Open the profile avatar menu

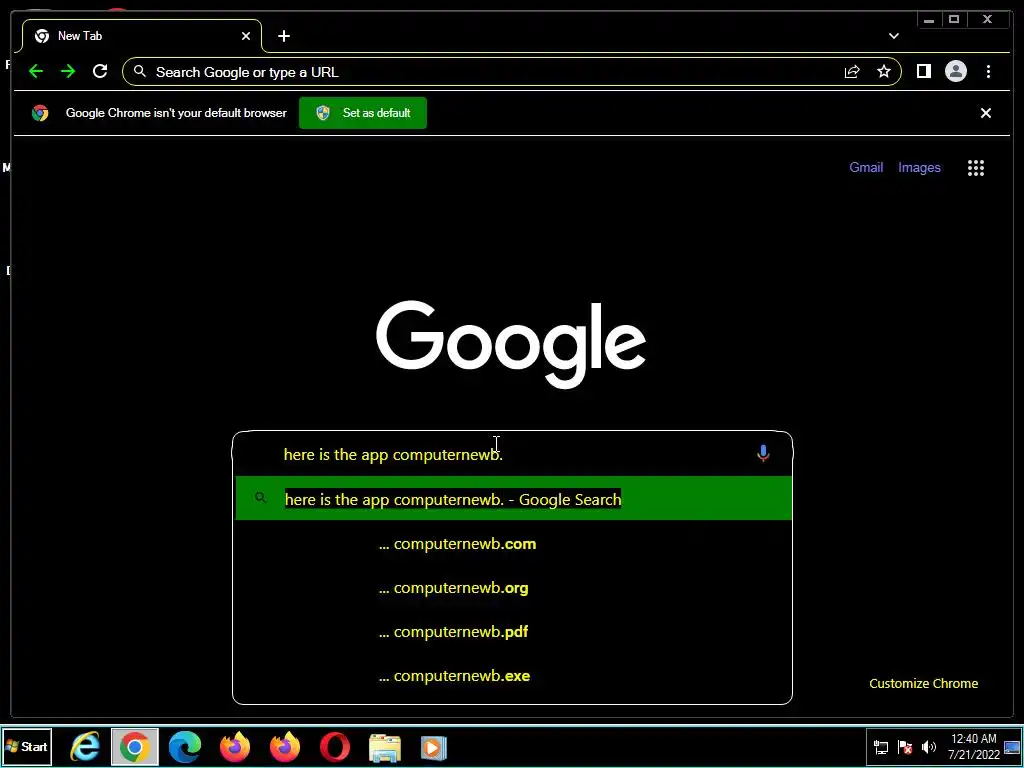coord(955,71)
